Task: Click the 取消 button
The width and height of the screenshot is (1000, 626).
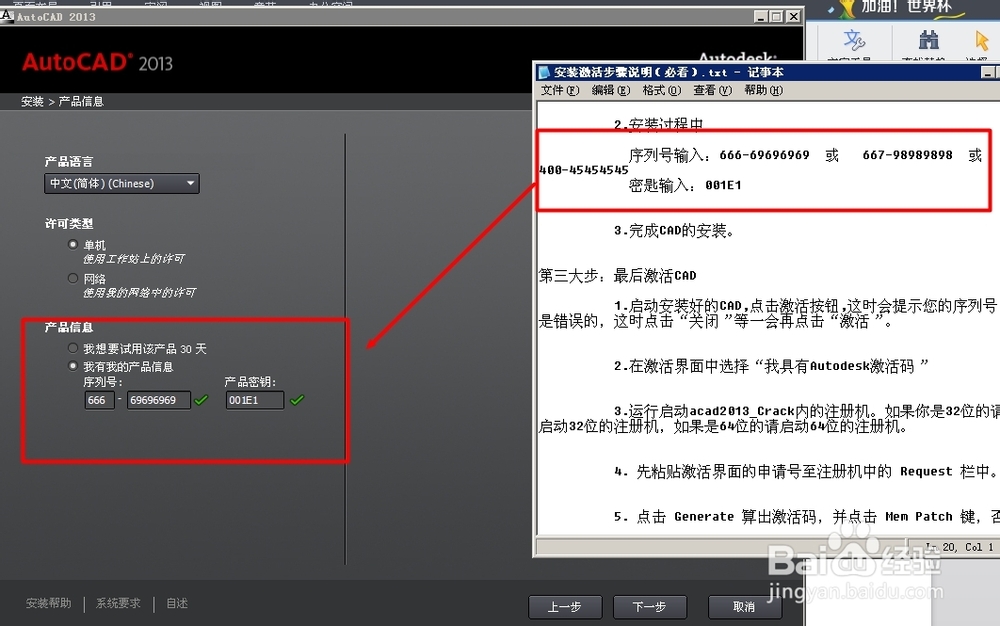Action: tap(745, 607)
